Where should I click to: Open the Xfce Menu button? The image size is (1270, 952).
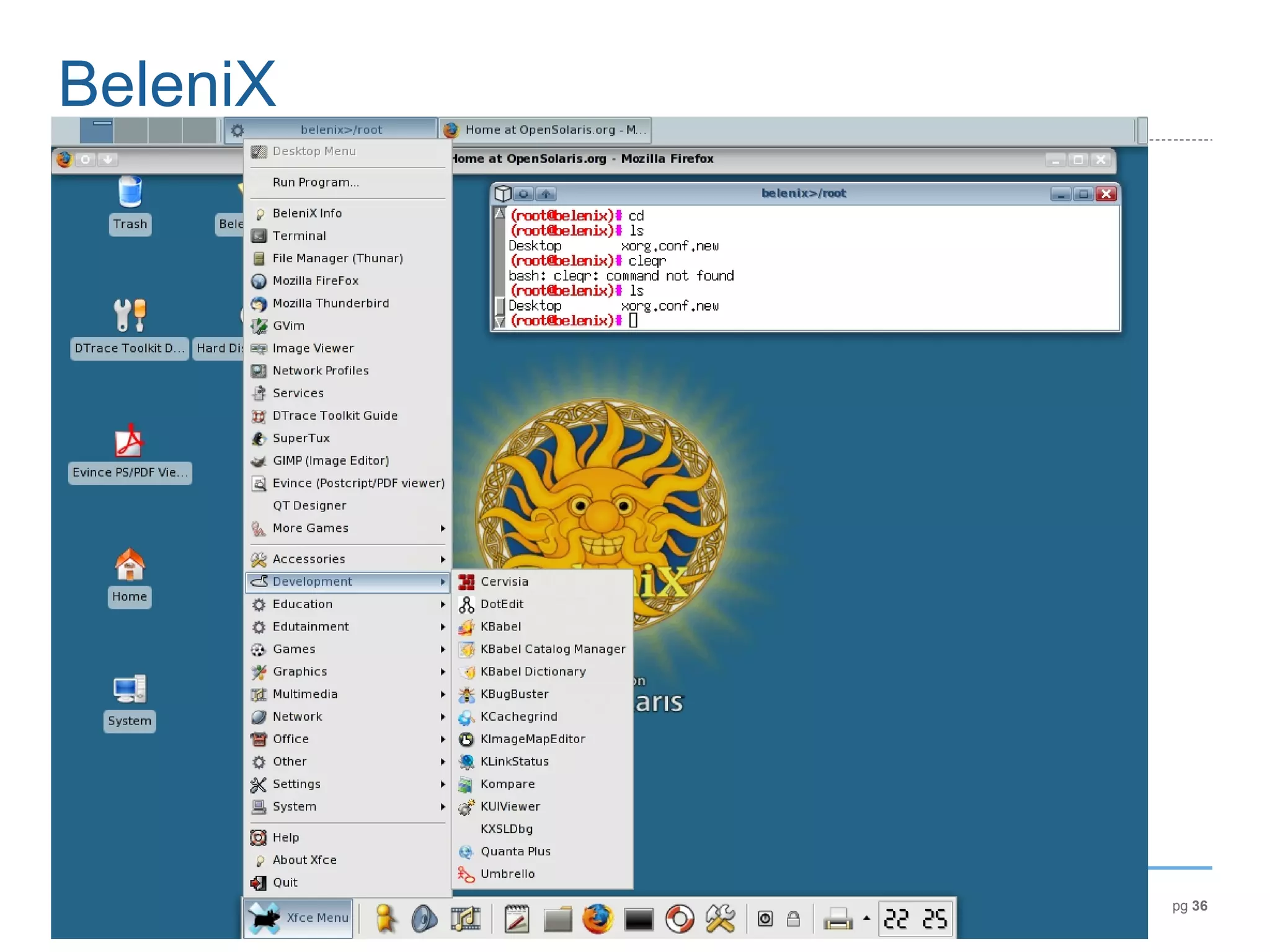(x=298, y=918)
